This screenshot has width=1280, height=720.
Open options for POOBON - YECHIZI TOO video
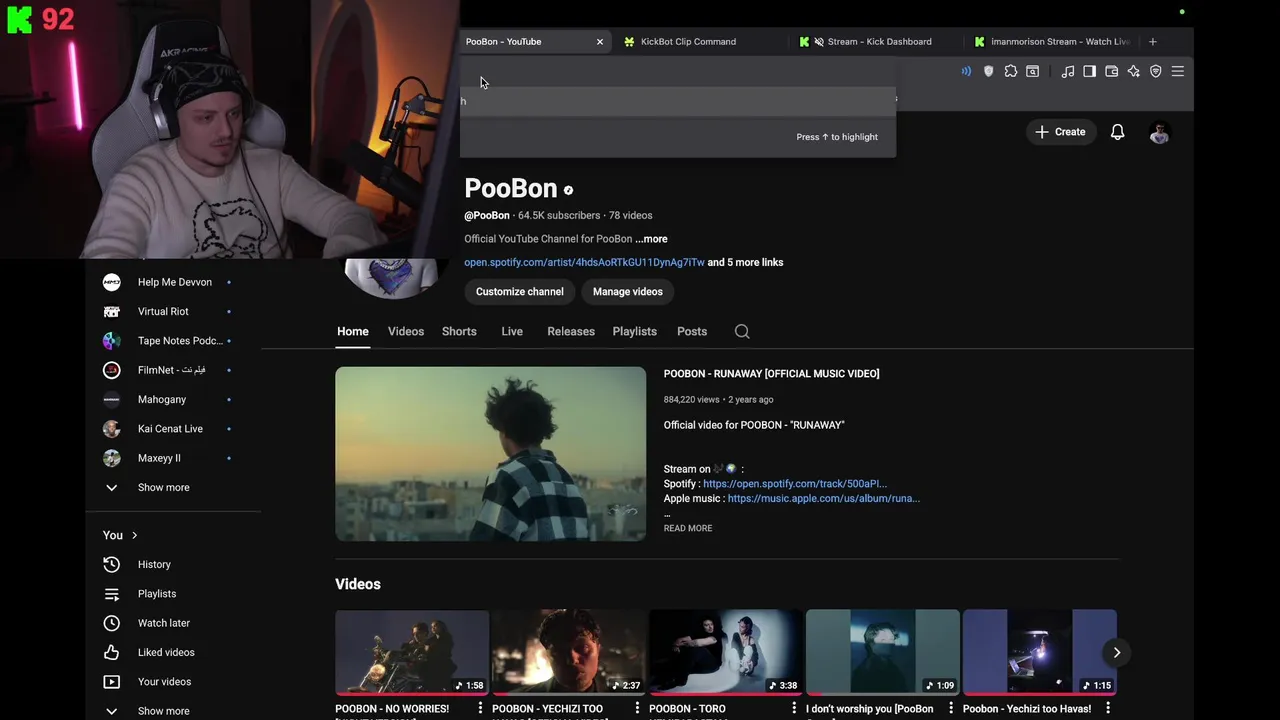pyautogui.click(x=637, y=708)
